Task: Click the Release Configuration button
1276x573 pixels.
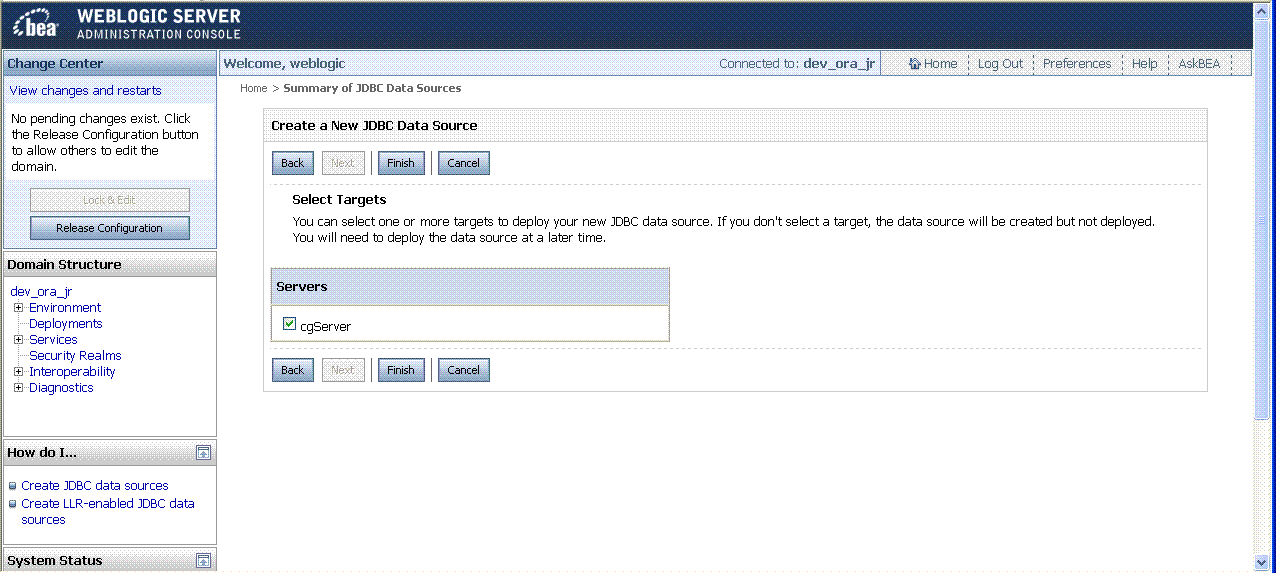Action: tap(110, 228)
